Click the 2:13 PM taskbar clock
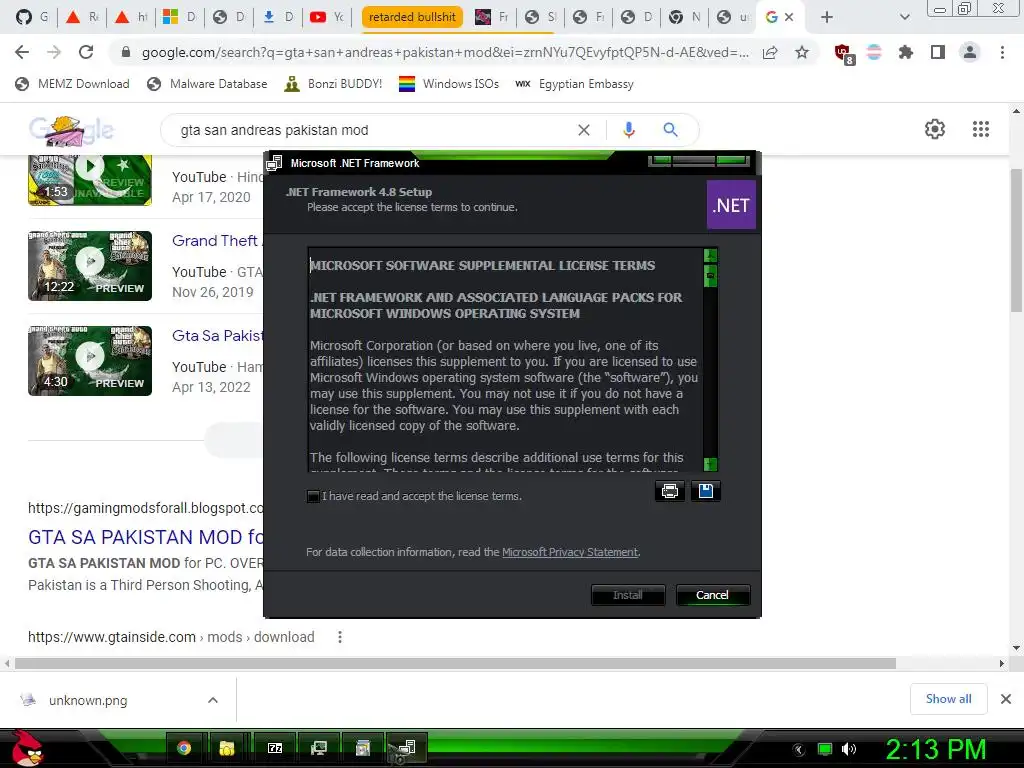The image size is (1024, 768). pos(935,749)
